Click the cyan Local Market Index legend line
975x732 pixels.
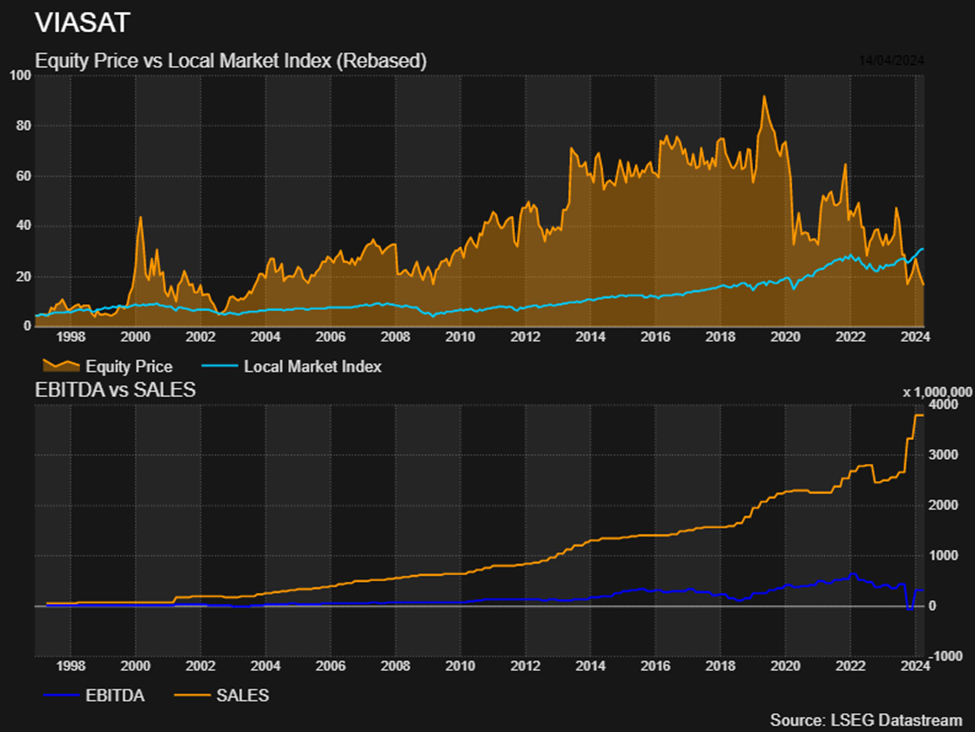click(219, 366)
